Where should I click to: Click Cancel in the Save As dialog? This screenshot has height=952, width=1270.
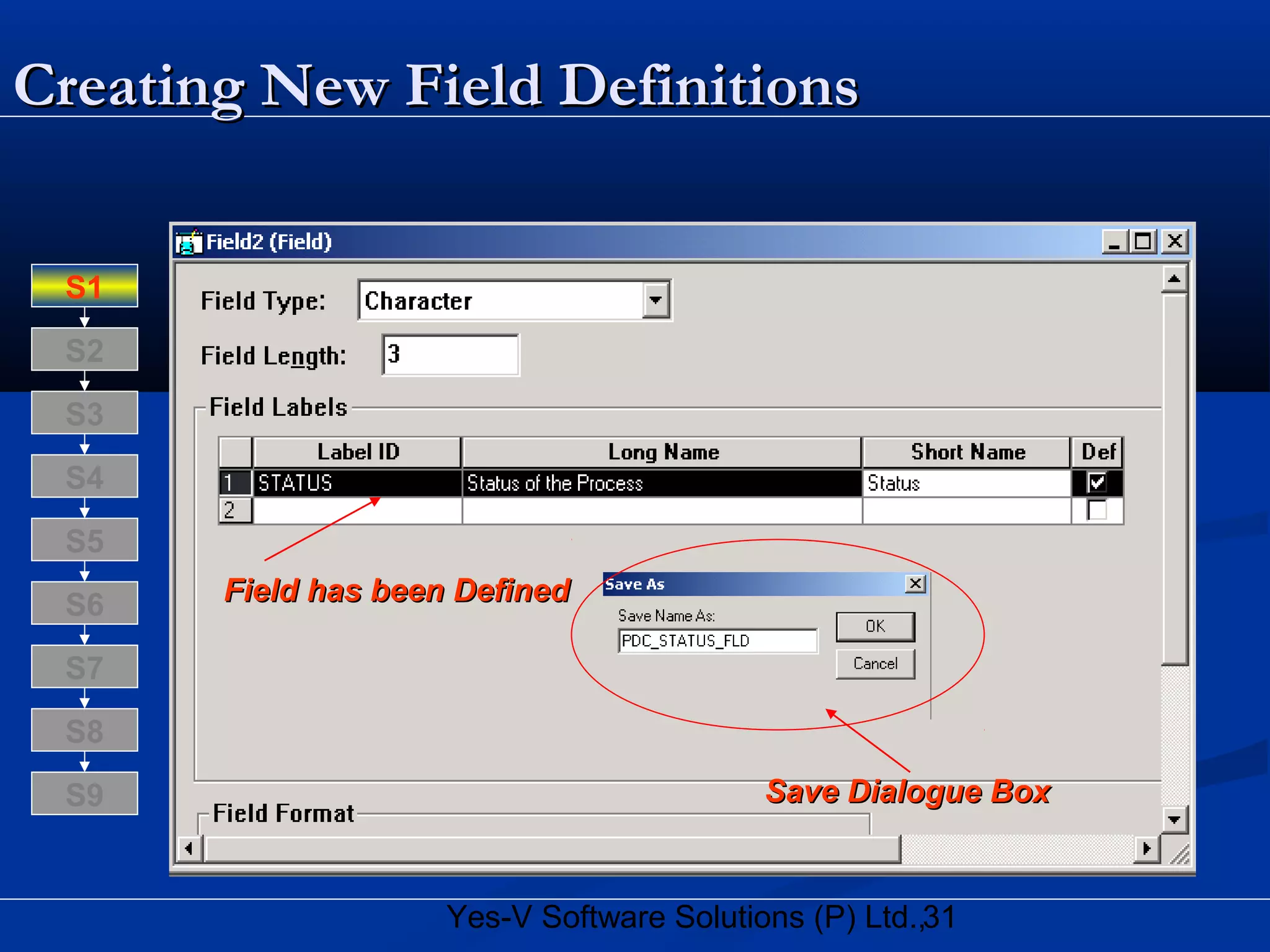pos(875,664)
